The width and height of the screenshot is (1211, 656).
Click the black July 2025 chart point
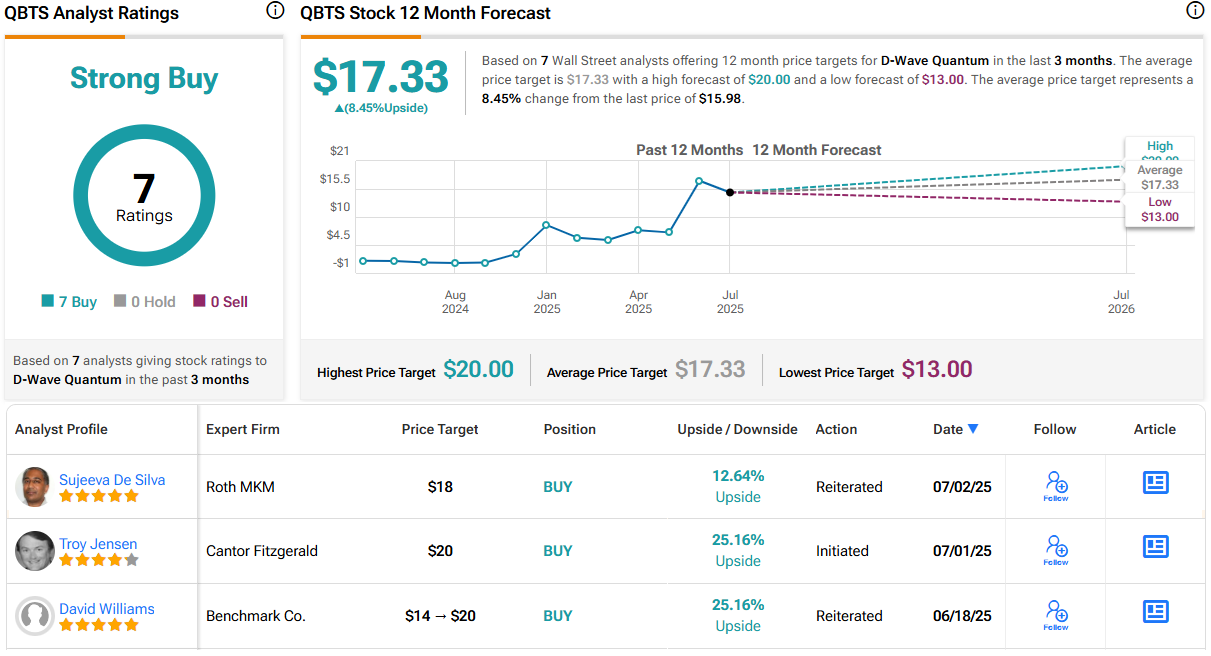(730, 192)
